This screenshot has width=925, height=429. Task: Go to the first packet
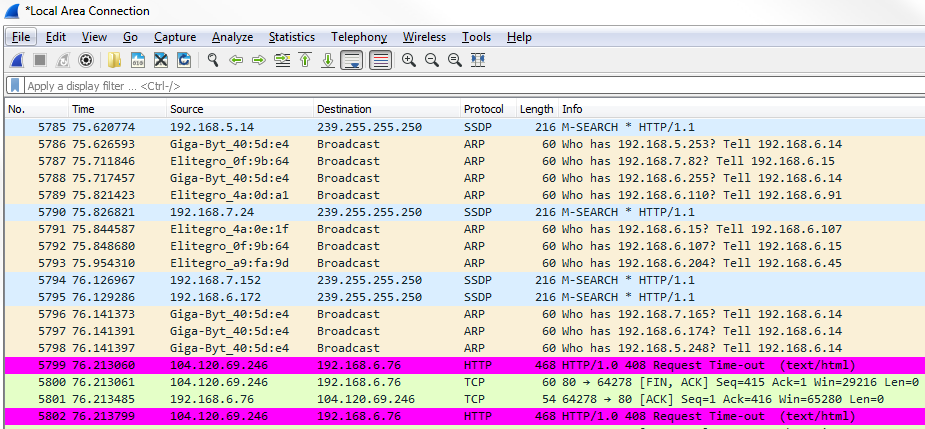coord(304,60)
